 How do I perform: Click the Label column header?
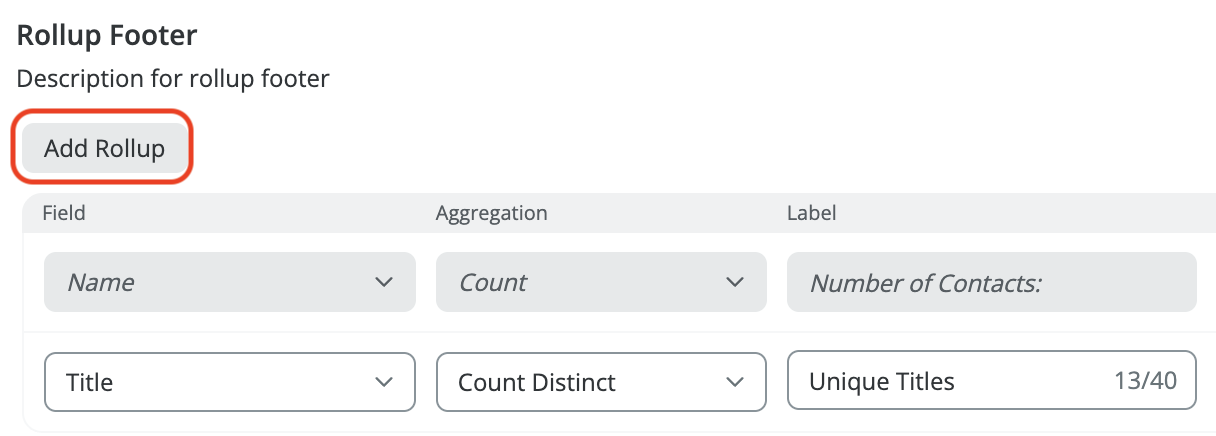point(811,213)
